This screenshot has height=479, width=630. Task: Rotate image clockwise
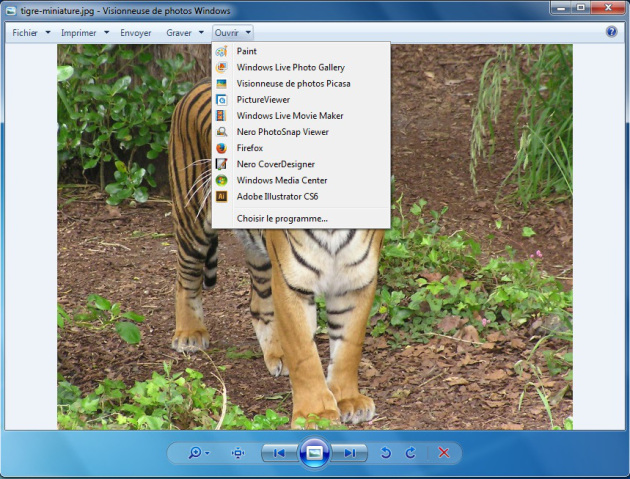tap(411, 453)
